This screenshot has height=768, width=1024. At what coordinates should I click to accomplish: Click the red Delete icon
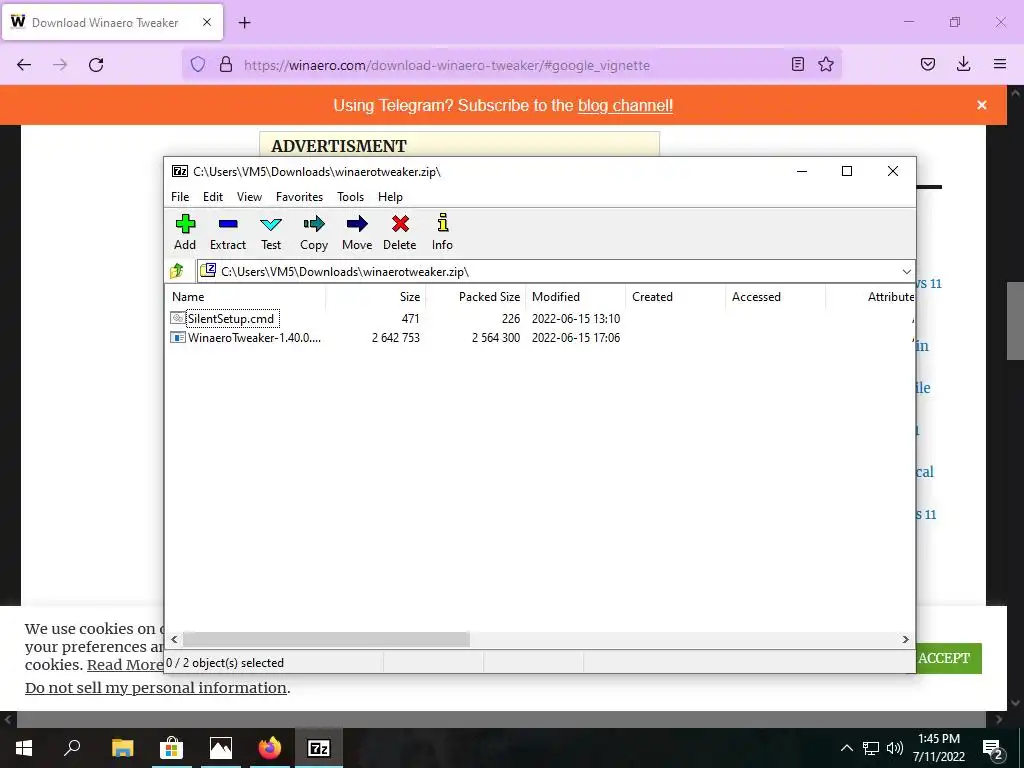click(x=400, y=232)
